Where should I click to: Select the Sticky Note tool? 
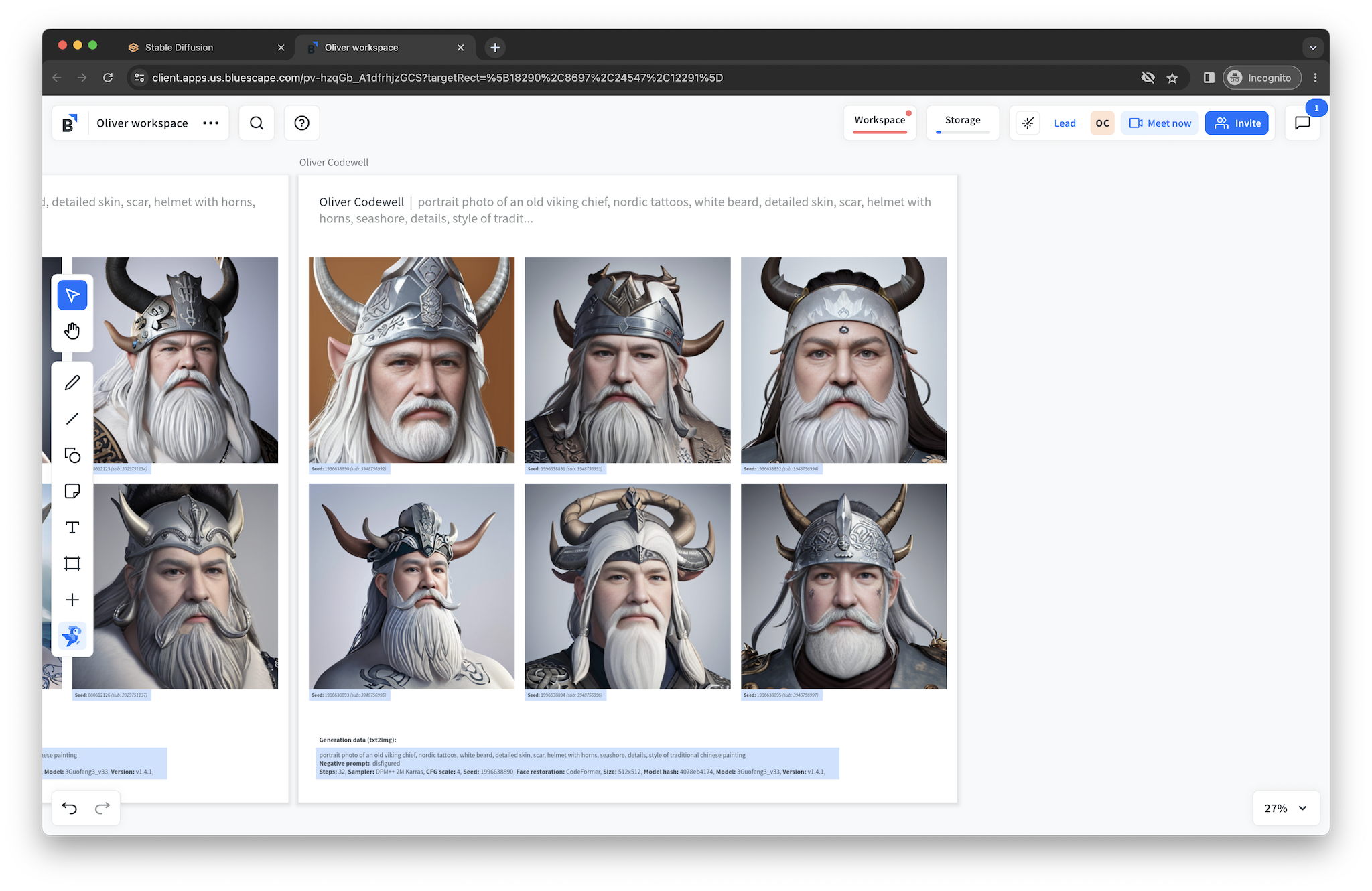[72, 491]
